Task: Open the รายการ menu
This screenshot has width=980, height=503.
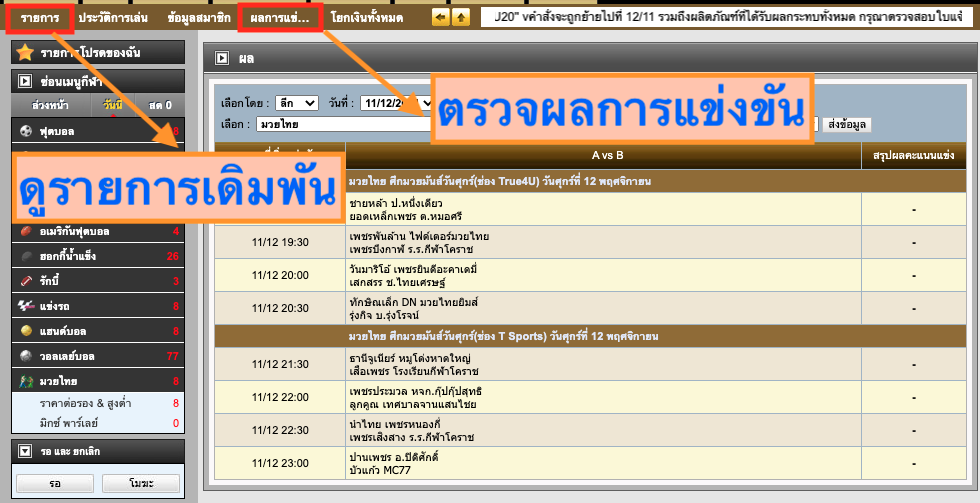Action: click(x=41, y=17)
